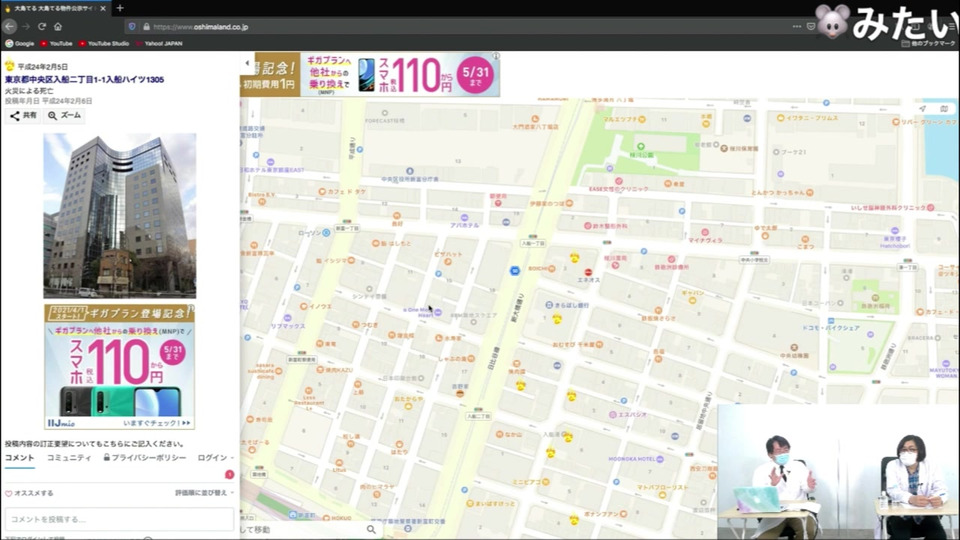The height and width of the screenshot is (540, 960).
Task: Click the アパホテル map pin
Action: point(464,218)
